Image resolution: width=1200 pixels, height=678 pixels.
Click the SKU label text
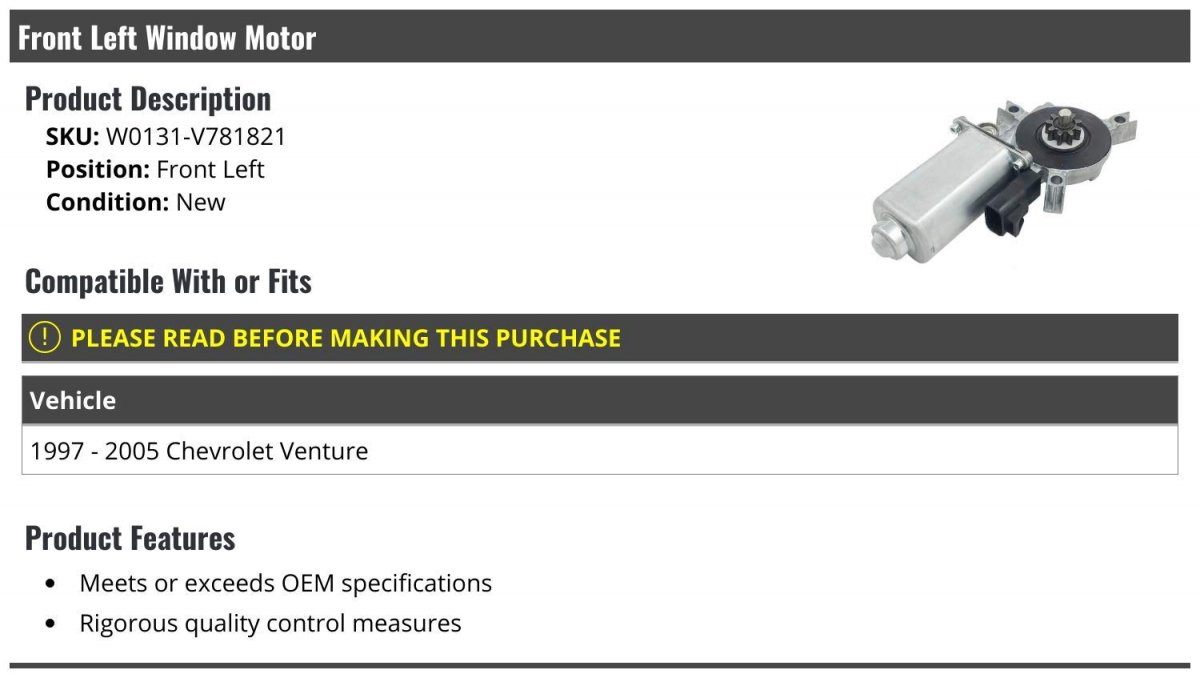73,137
